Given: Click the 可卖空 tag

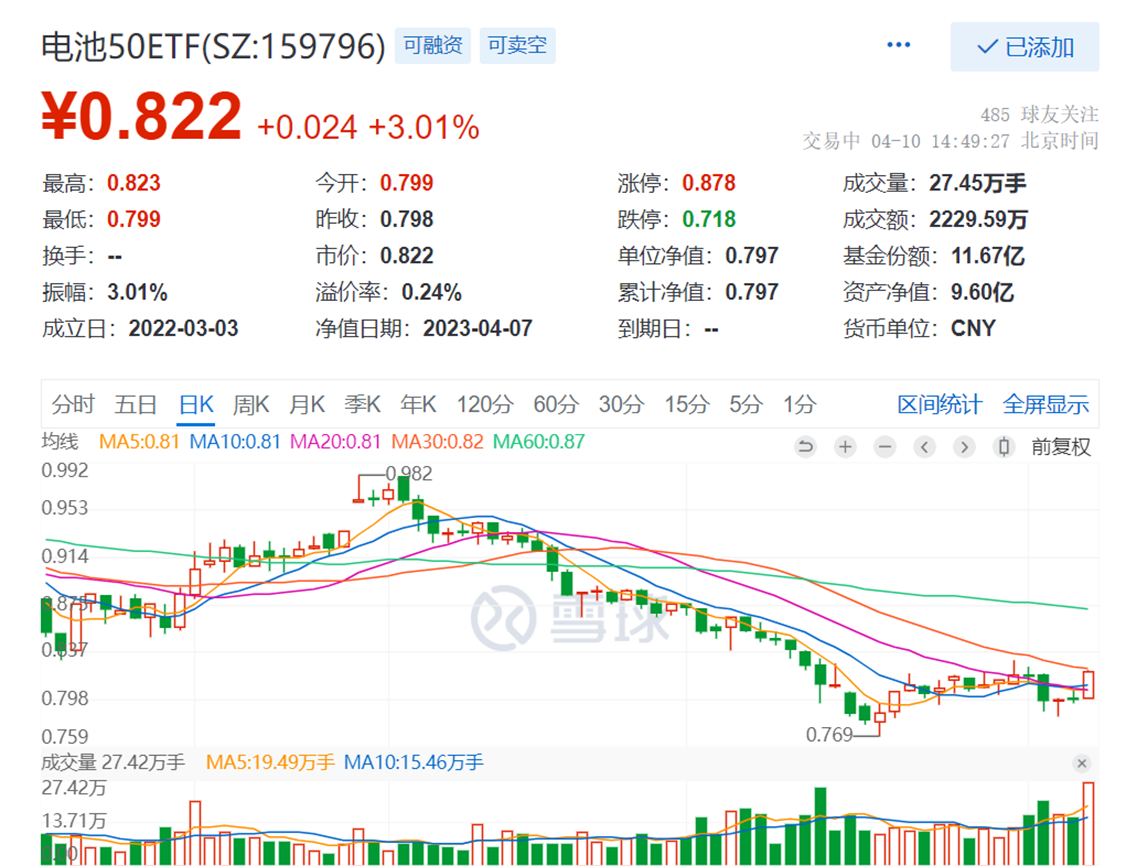Looking at the screenshot, I should coord(517,45).
